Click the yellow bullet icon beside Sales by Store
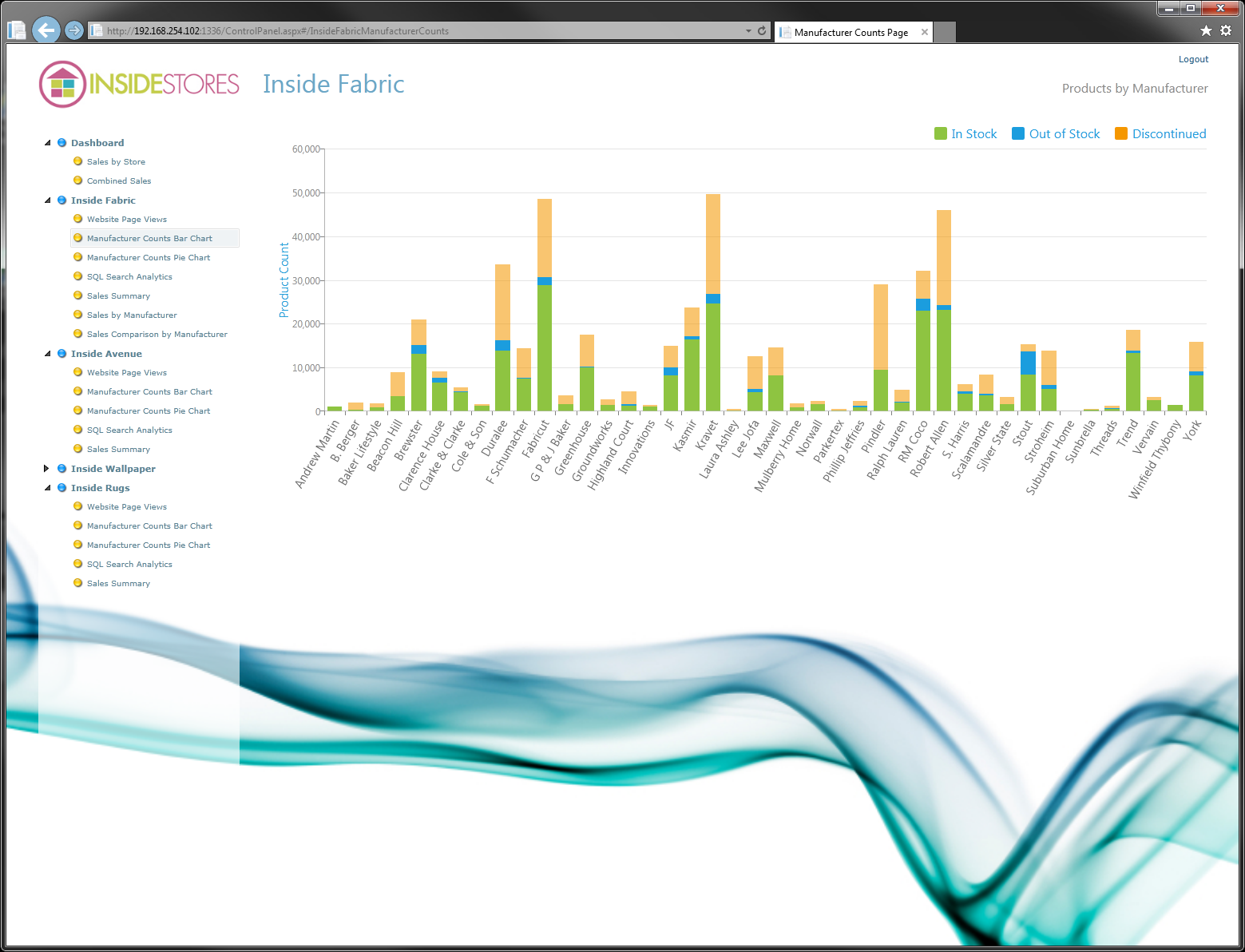1245x952 pixels. coord(78,161)
